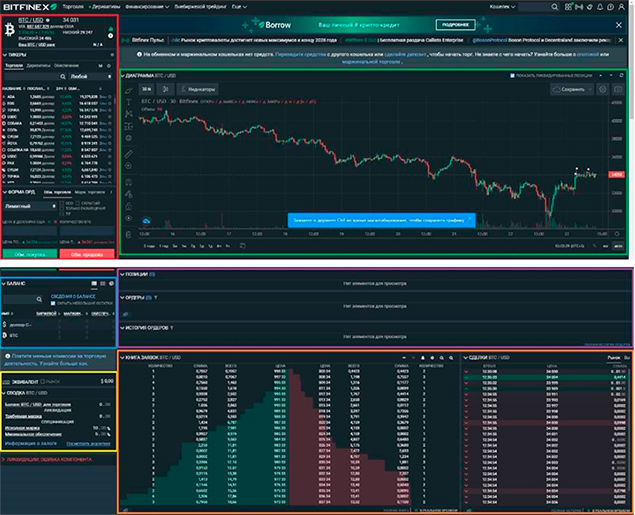Screen dimensions: 635x515
Task: Follow the маржинальной торговле link
Action: pyautogui.click(x=371, y=62)
